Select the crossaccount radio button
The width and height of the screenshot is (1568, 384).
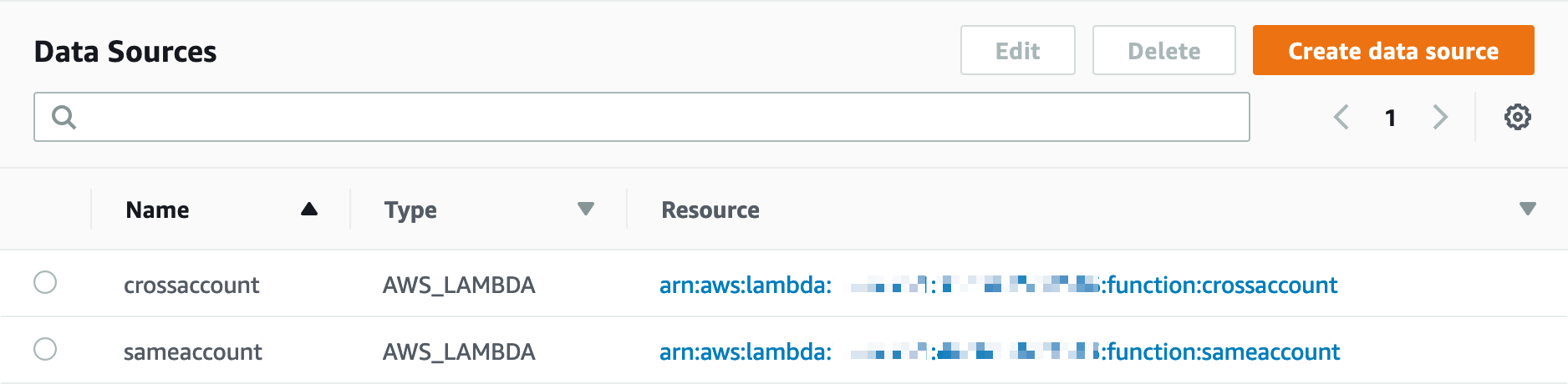(45, 282)
